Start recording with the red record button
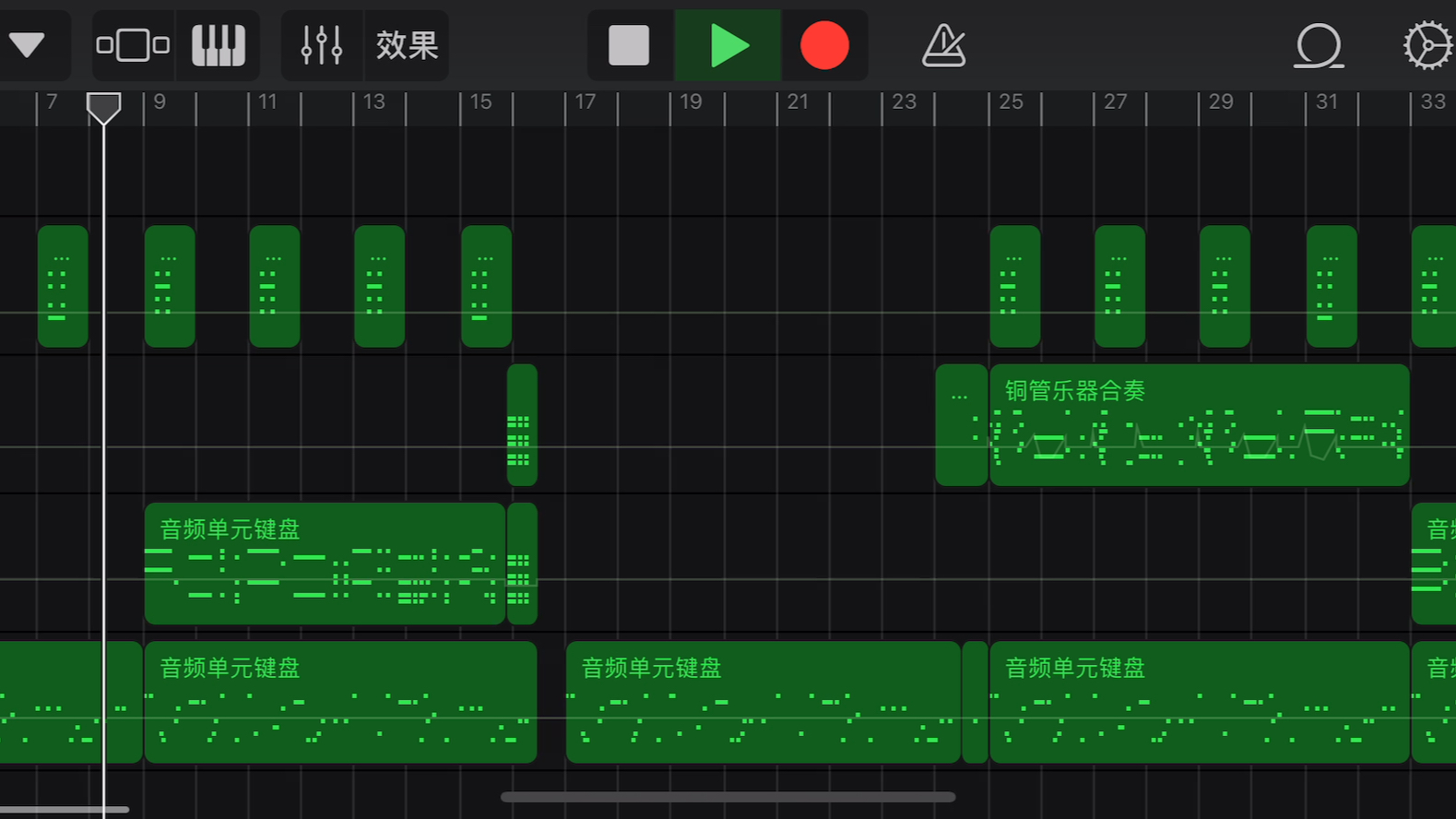The width and height of the screenshot is (1456, 819). pyautogui.click(x=824, y=45)
